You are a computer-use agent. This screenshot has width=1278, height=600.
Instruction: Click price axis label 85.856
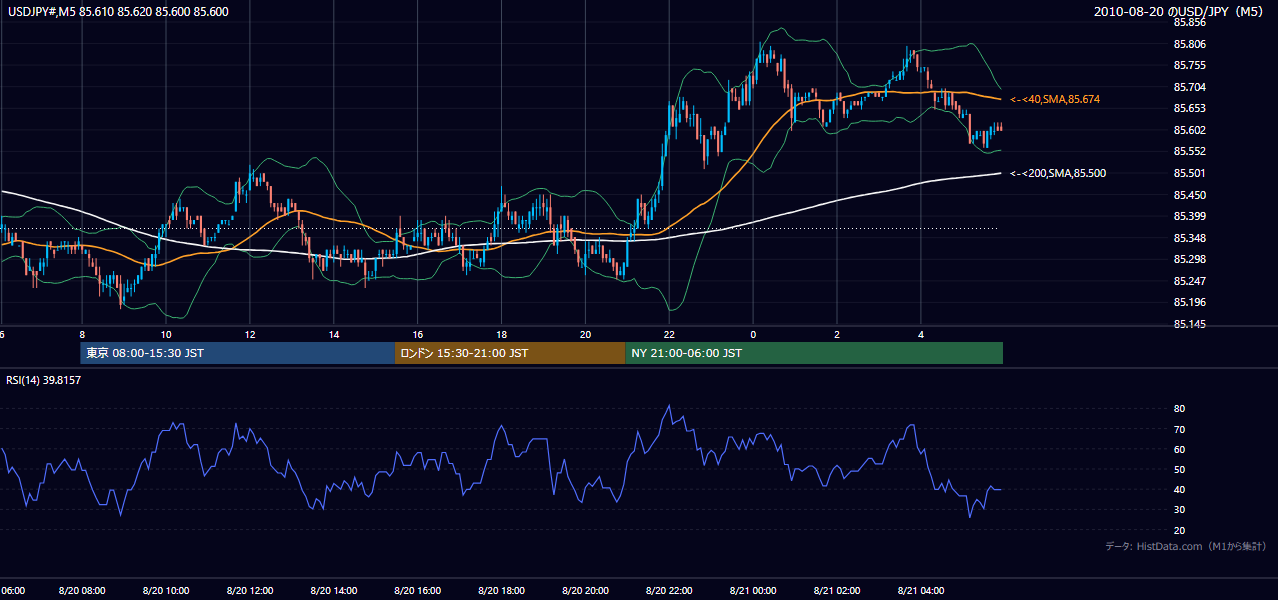(1190, 22)
